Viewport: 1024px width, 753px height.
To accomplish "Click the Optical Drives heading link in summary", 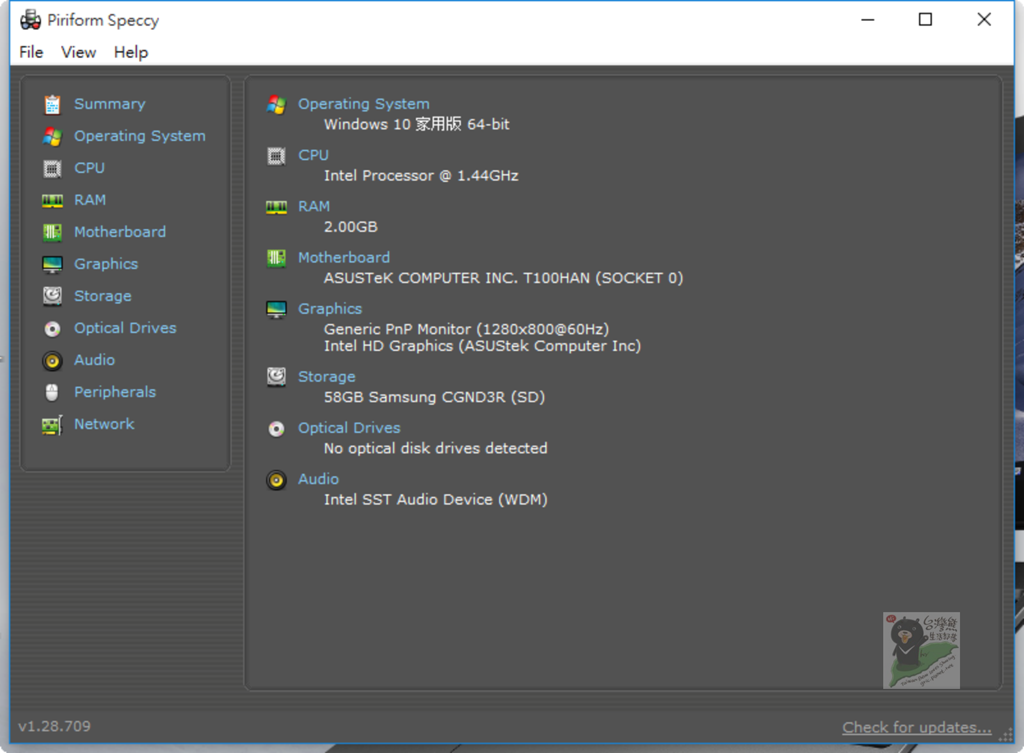I will (x=349, y=428).
